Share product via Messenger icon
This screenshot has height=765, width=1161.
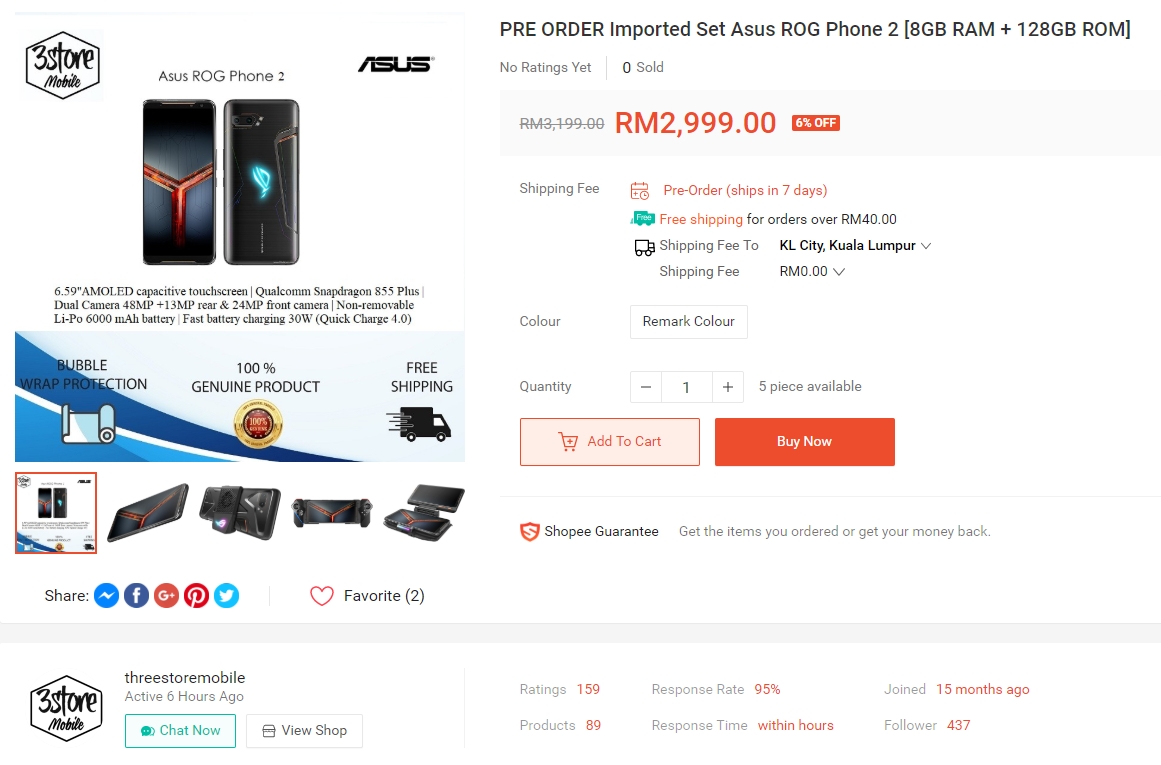[x=107, y=596]
